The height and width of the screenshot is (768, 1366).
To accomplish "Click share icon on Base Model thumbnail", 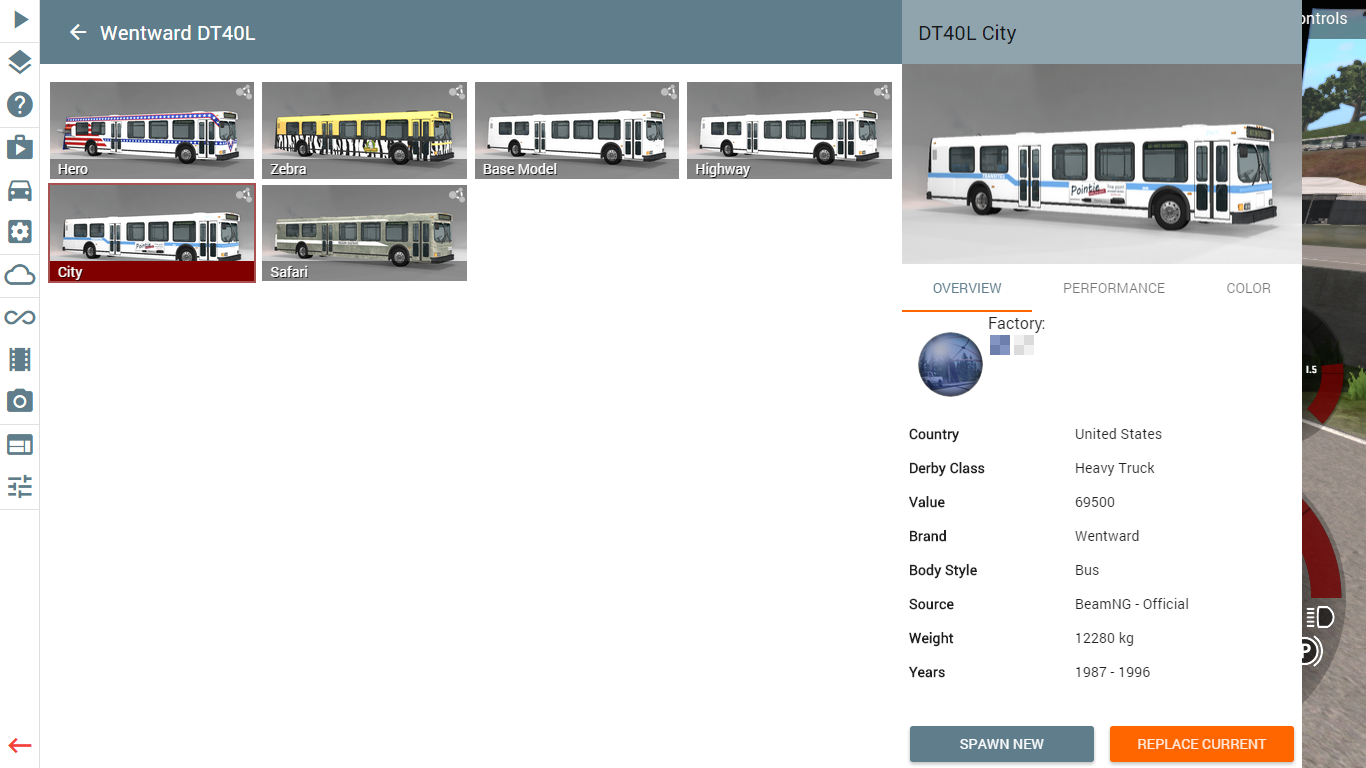I will click(669, 92).
